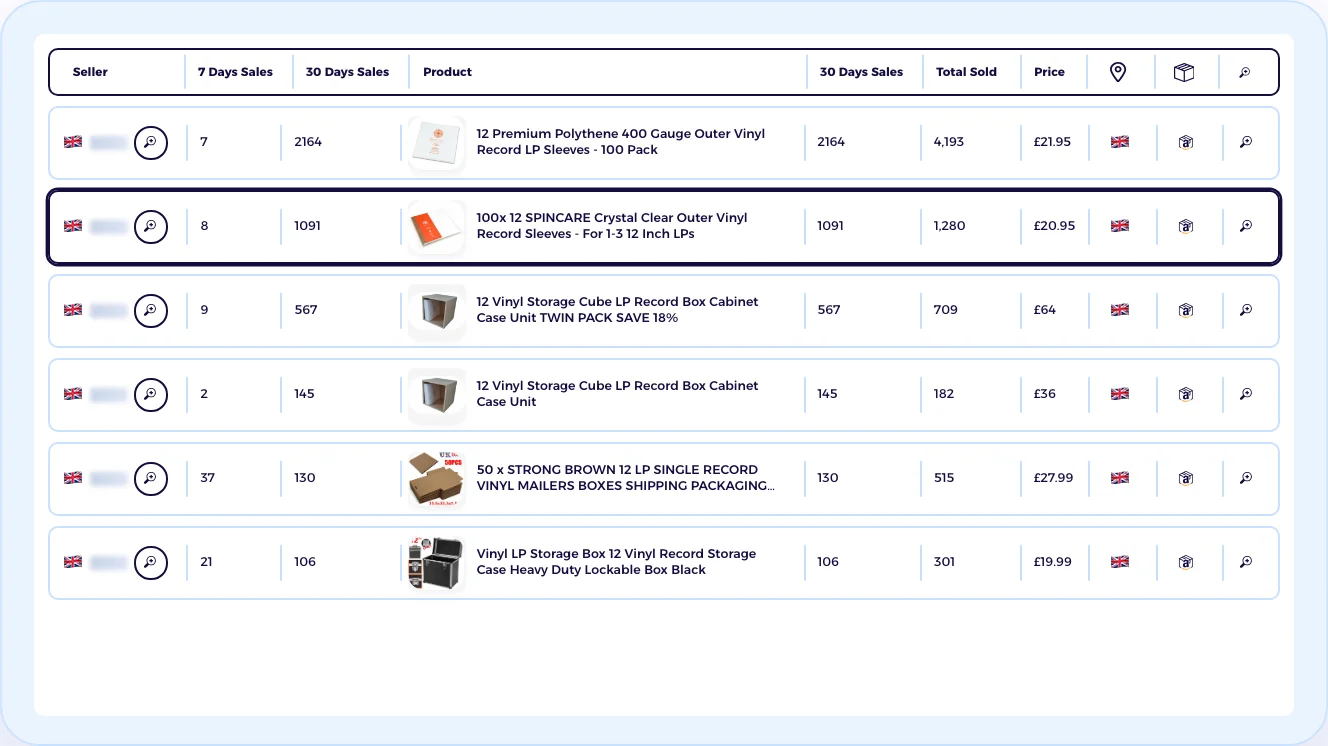Viewport: 1328px width, 746px height.
Task: Open 50 x STRONG BROWN mailers listing
Action: tap(626, 478)
